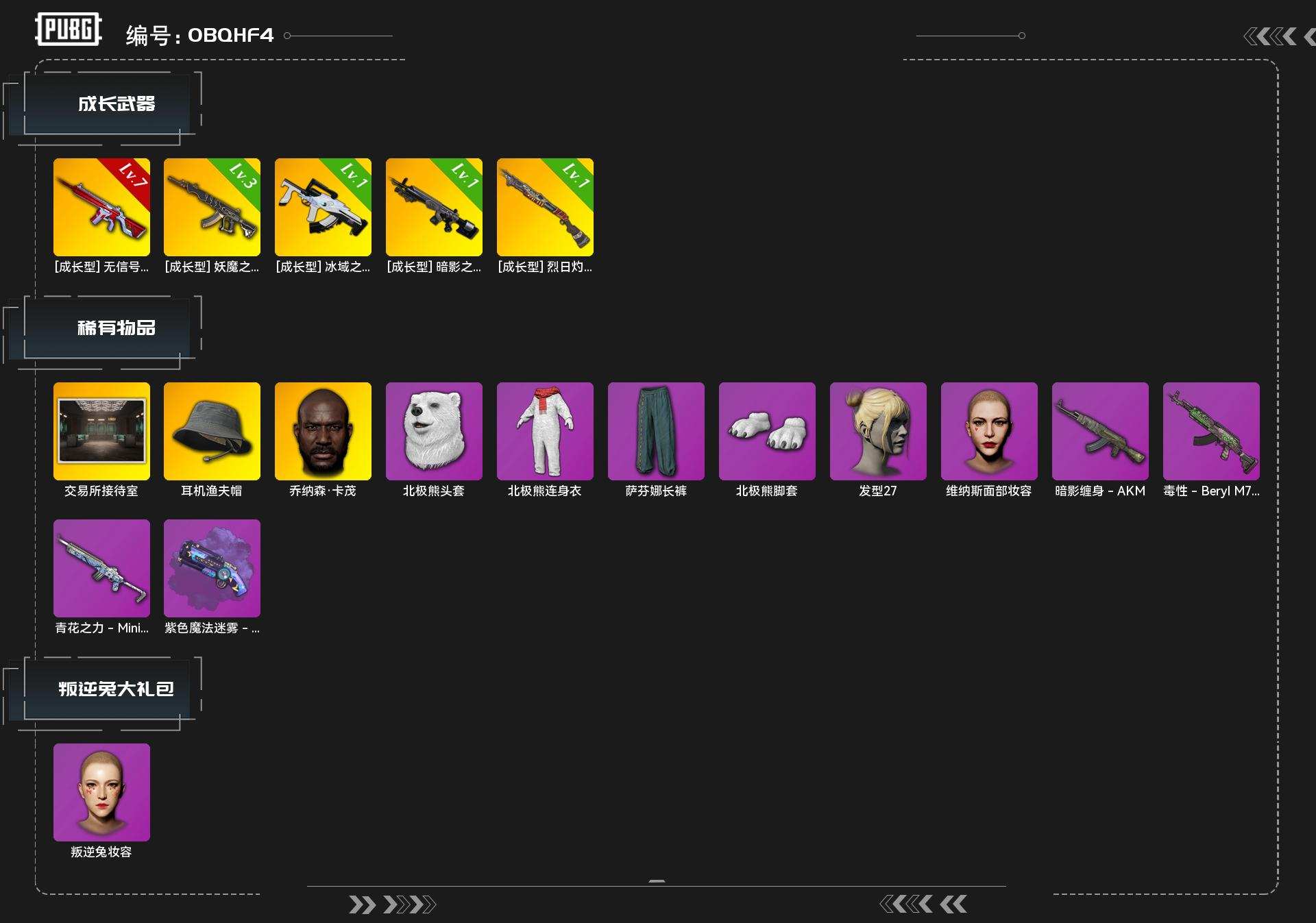1316x923 pixels.
Task: Click the '北极熊脚套' label text
Action: (x=767, y=491)
